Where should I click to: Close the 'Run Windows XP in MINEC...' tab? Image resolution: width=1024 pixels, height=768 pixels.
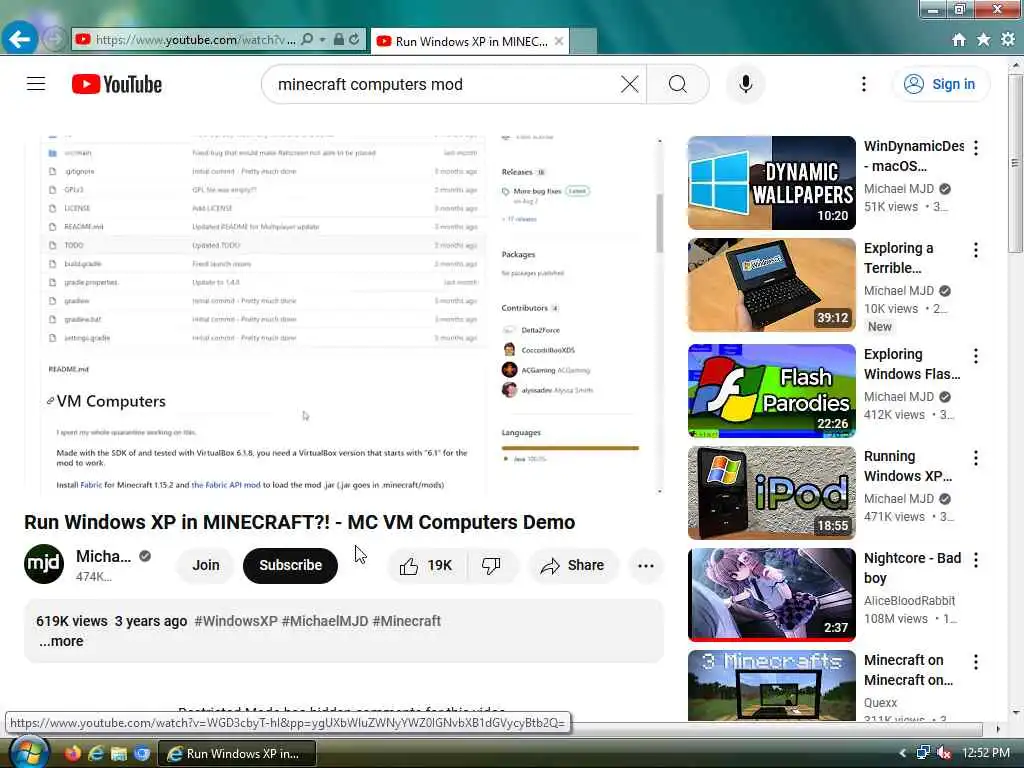pos(559,41)
